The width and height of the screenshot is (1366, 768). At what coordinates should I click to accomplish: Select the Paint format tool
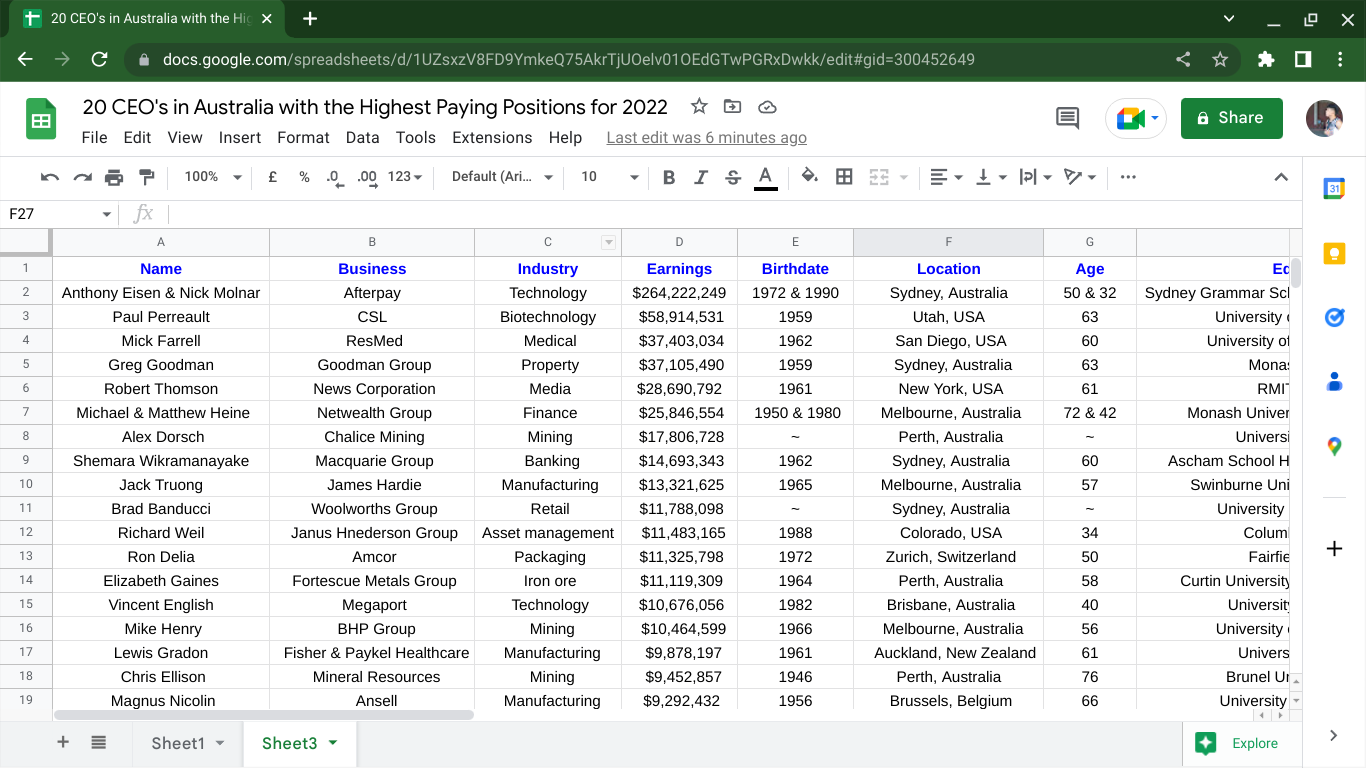coord(146,177)
